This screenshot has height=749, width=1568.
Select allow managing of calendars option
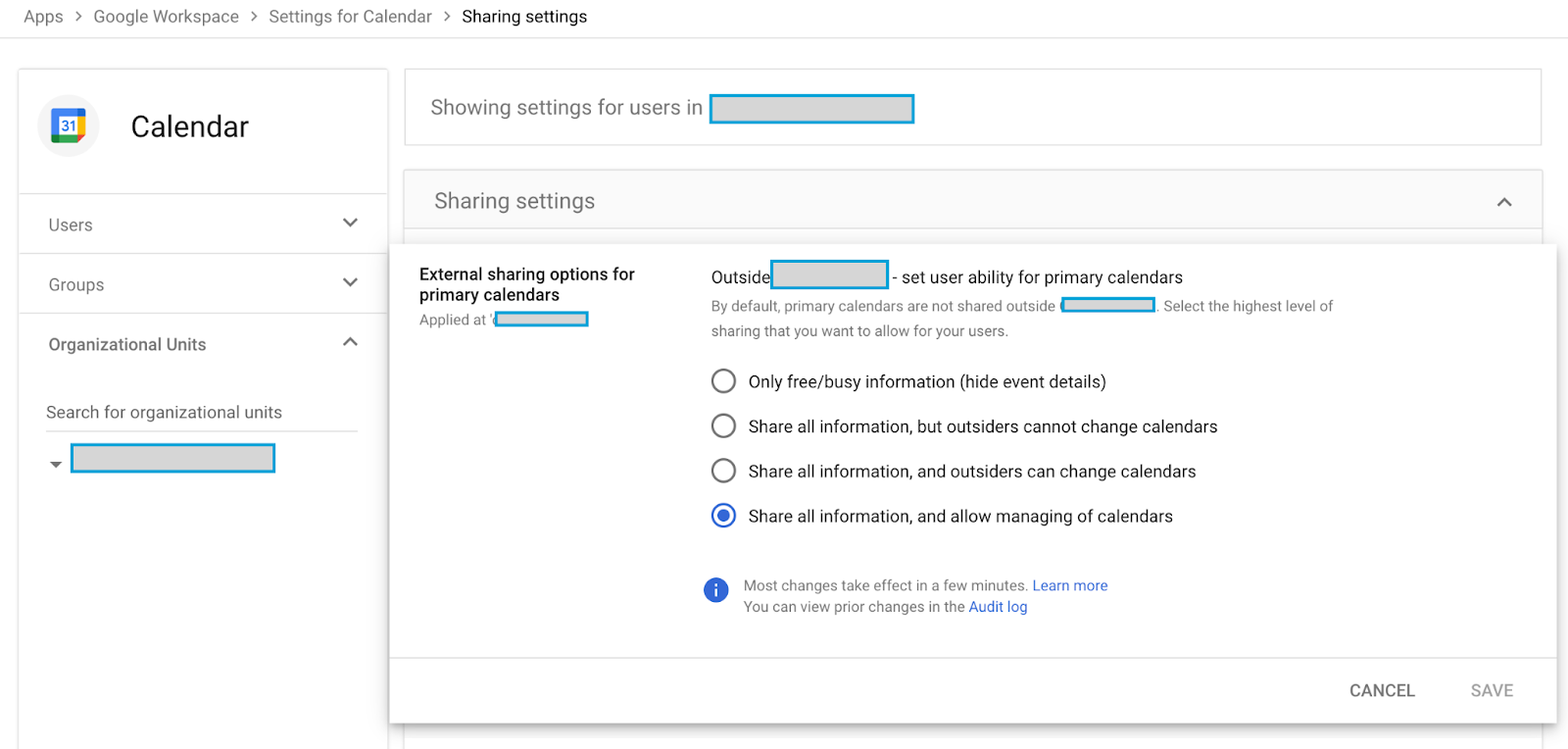pyautogui.click(x=723, y=516)
